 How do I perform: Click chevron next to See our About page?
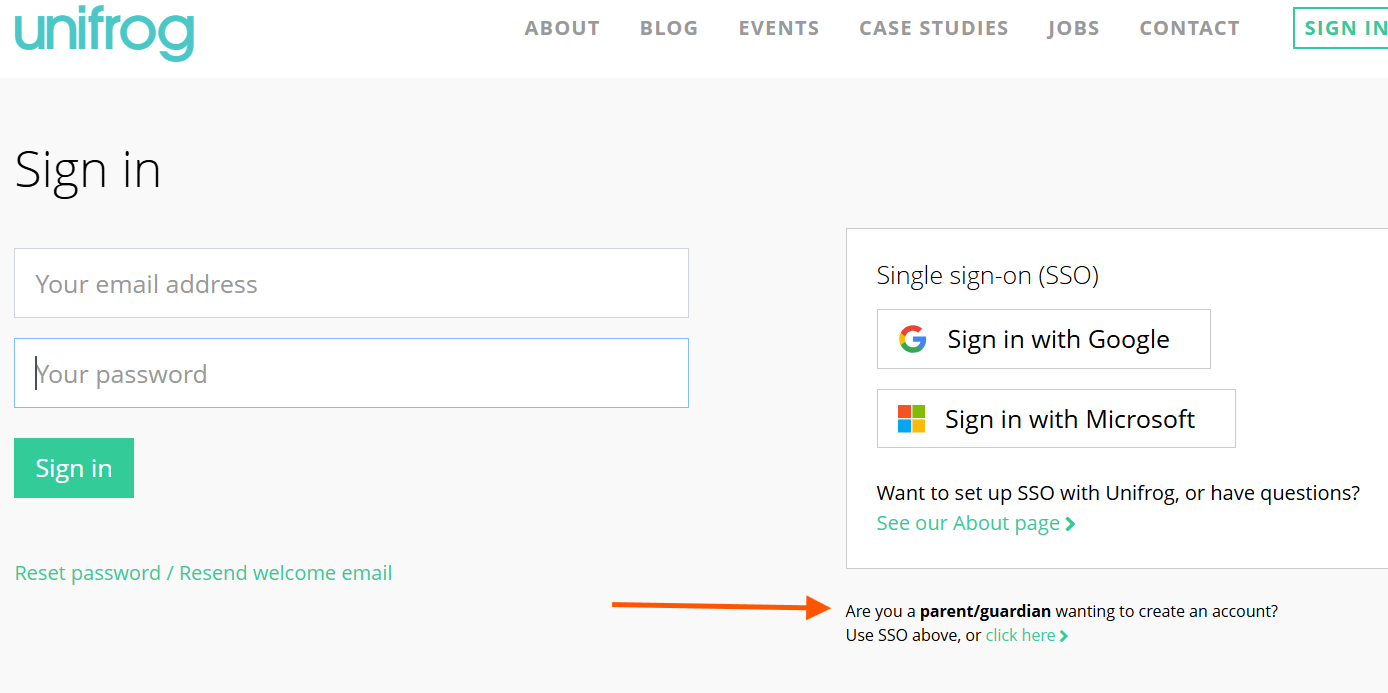(x=1071, y=524)
